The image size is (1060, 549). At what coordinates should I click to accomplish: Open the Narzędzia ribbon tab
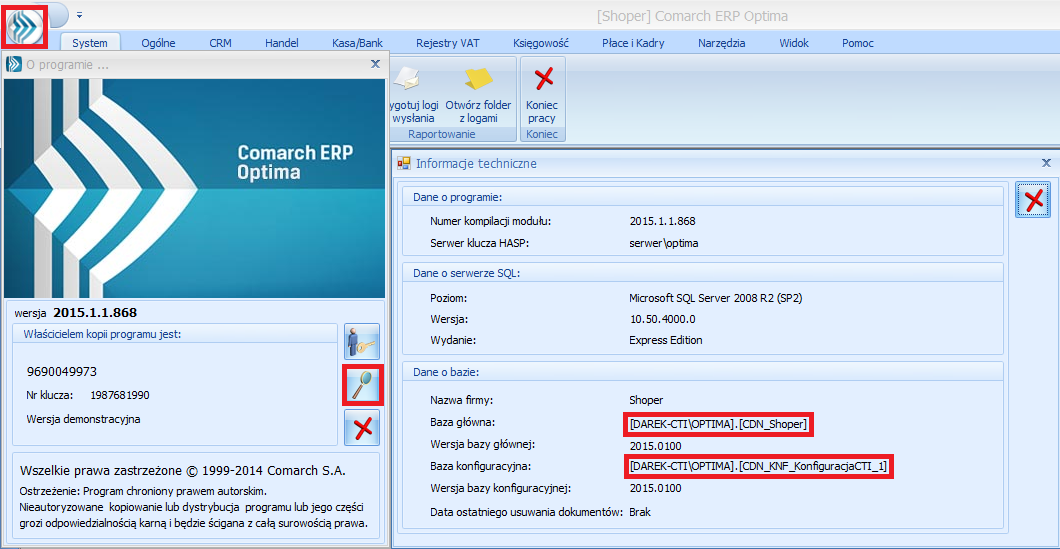tap(721, 43)
